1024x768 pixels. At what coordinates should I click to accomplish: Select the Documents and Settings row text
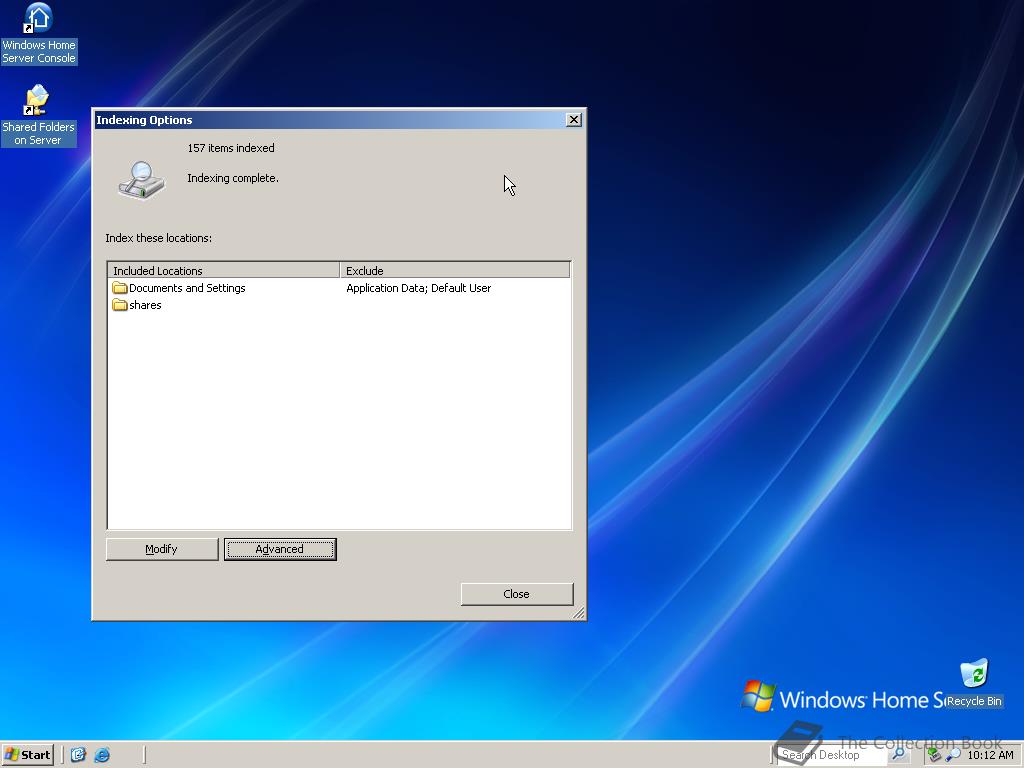click(187, 288)
